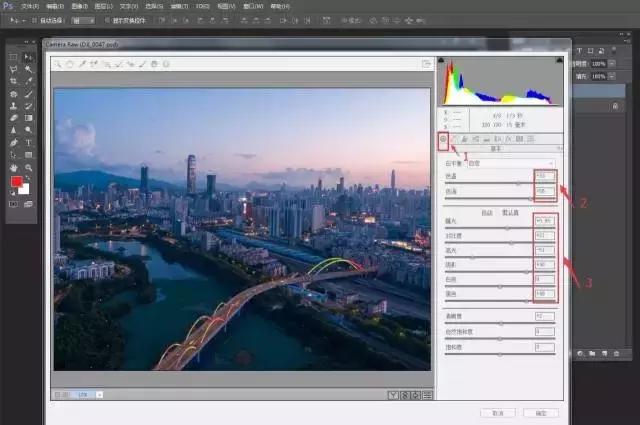Select the Type tool in Photoshop toolbox

28,143
